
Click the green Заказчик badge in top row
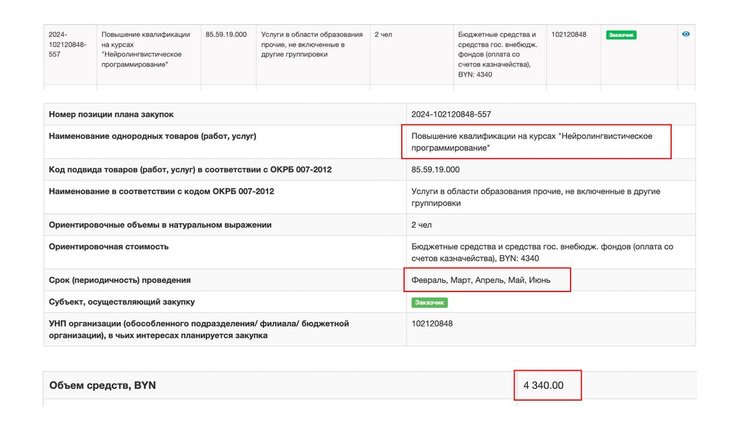click(x=621, y=35)
